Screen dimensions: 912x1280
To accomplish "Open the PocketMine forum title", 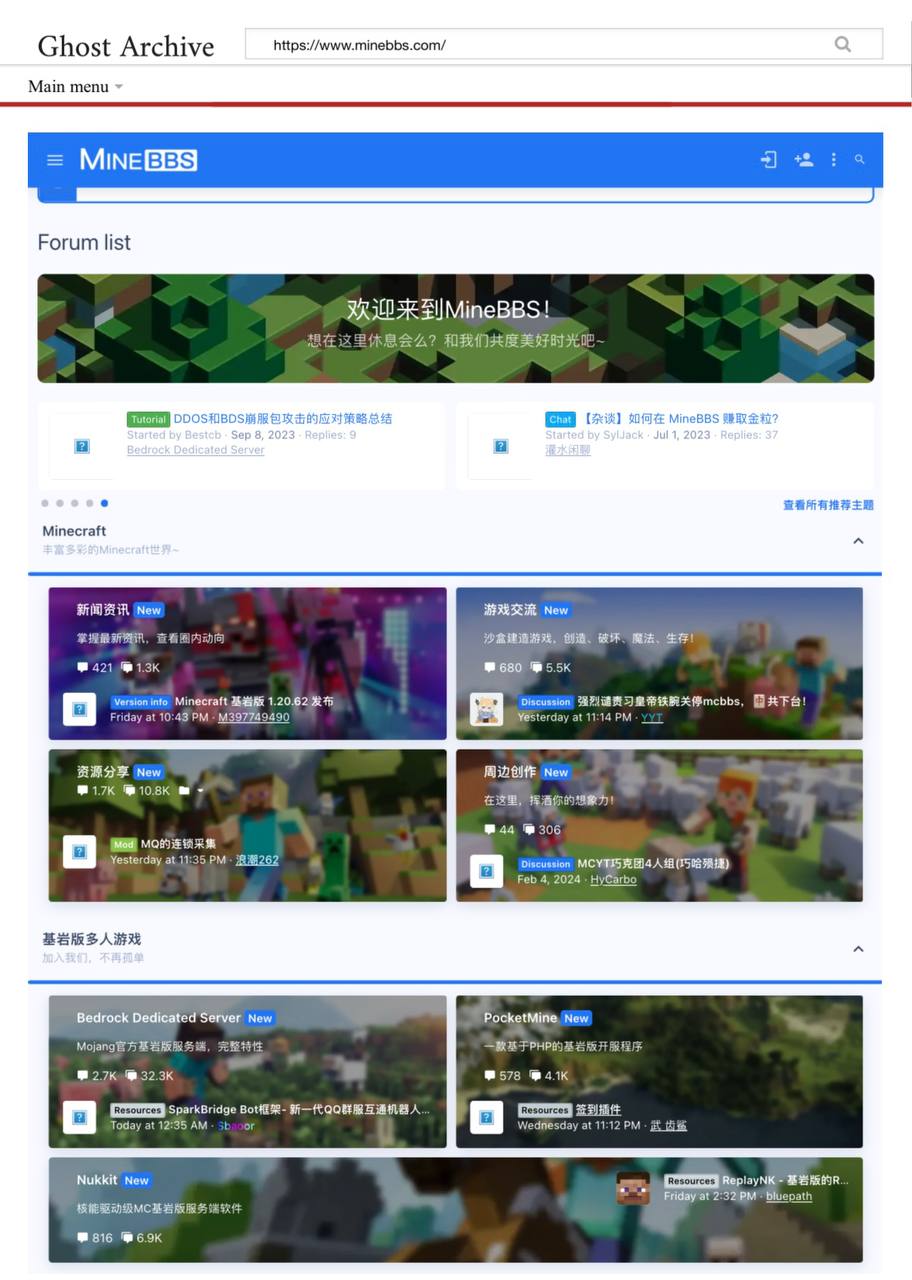I will [x=520, y=1018].
